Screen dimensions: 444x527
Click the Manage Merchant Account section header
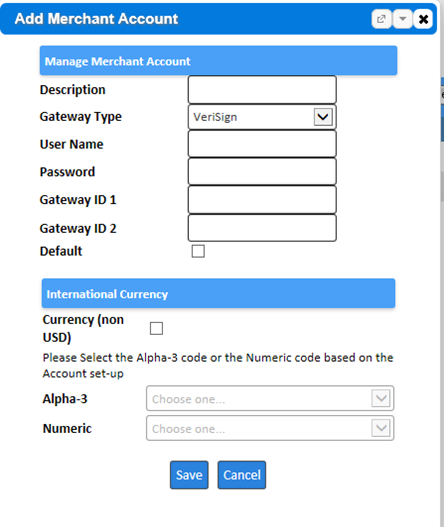click(x=218, y=61)
